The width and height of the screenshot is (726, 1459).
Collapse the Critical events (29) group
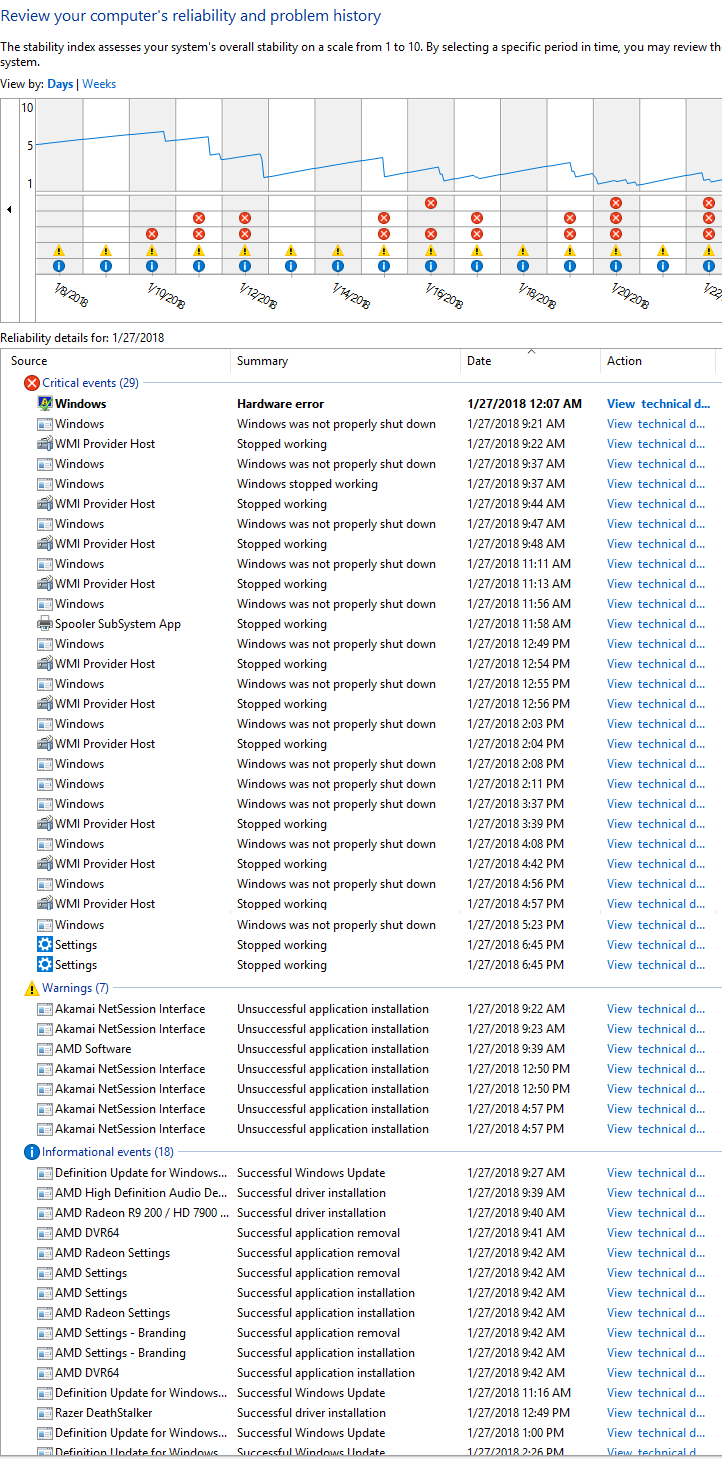pyautogui.click(x=90, y=383)
